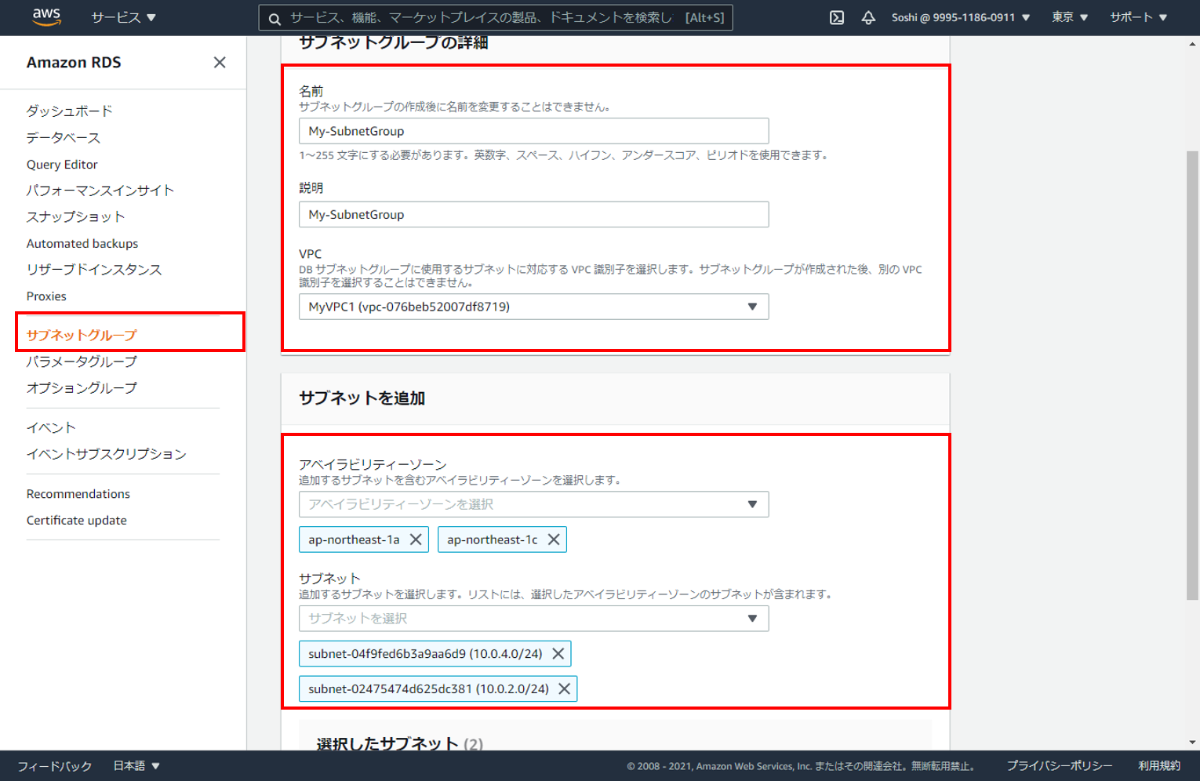Open Automated backups in sidebar
The image size is (1200, 781).
(x=82, y=243)
